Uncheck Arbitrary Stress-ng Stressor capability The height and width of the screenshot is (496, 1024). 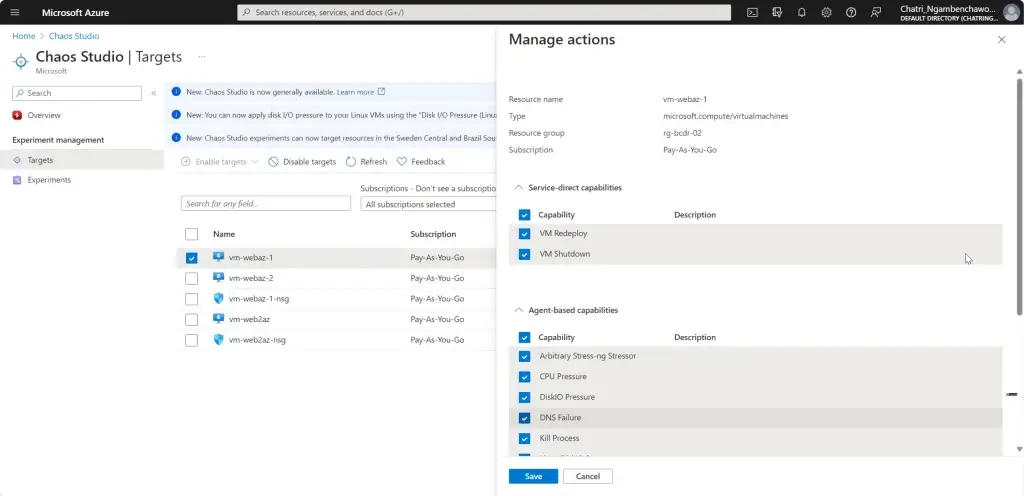pos(524,356)
